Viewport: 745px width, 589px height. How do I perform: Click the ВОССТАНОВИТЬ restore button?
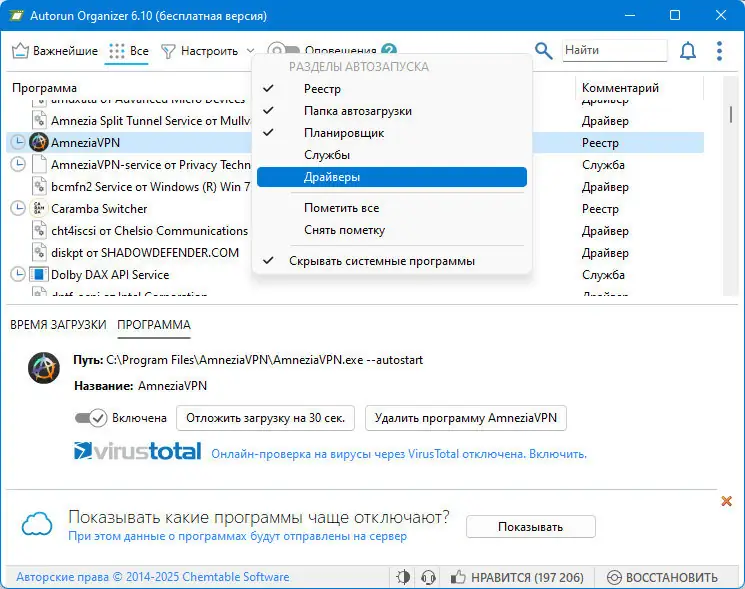pyautogui.click(x=663, y=577)
